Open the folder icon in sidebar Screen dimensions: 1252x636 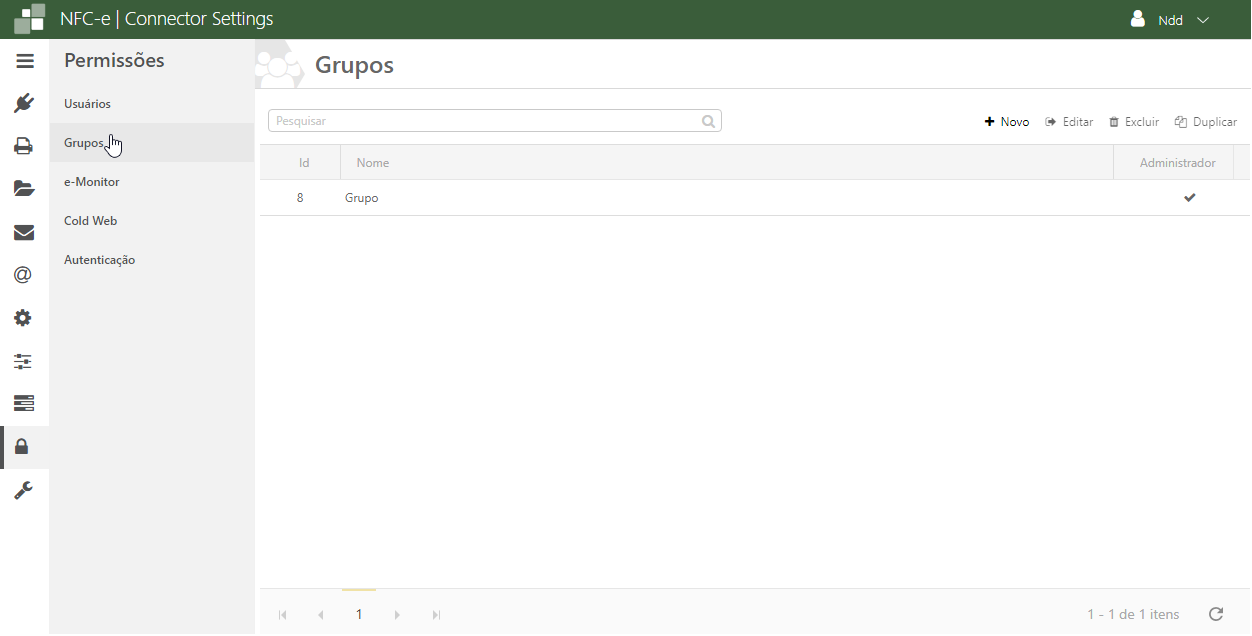tap(24, 189)
